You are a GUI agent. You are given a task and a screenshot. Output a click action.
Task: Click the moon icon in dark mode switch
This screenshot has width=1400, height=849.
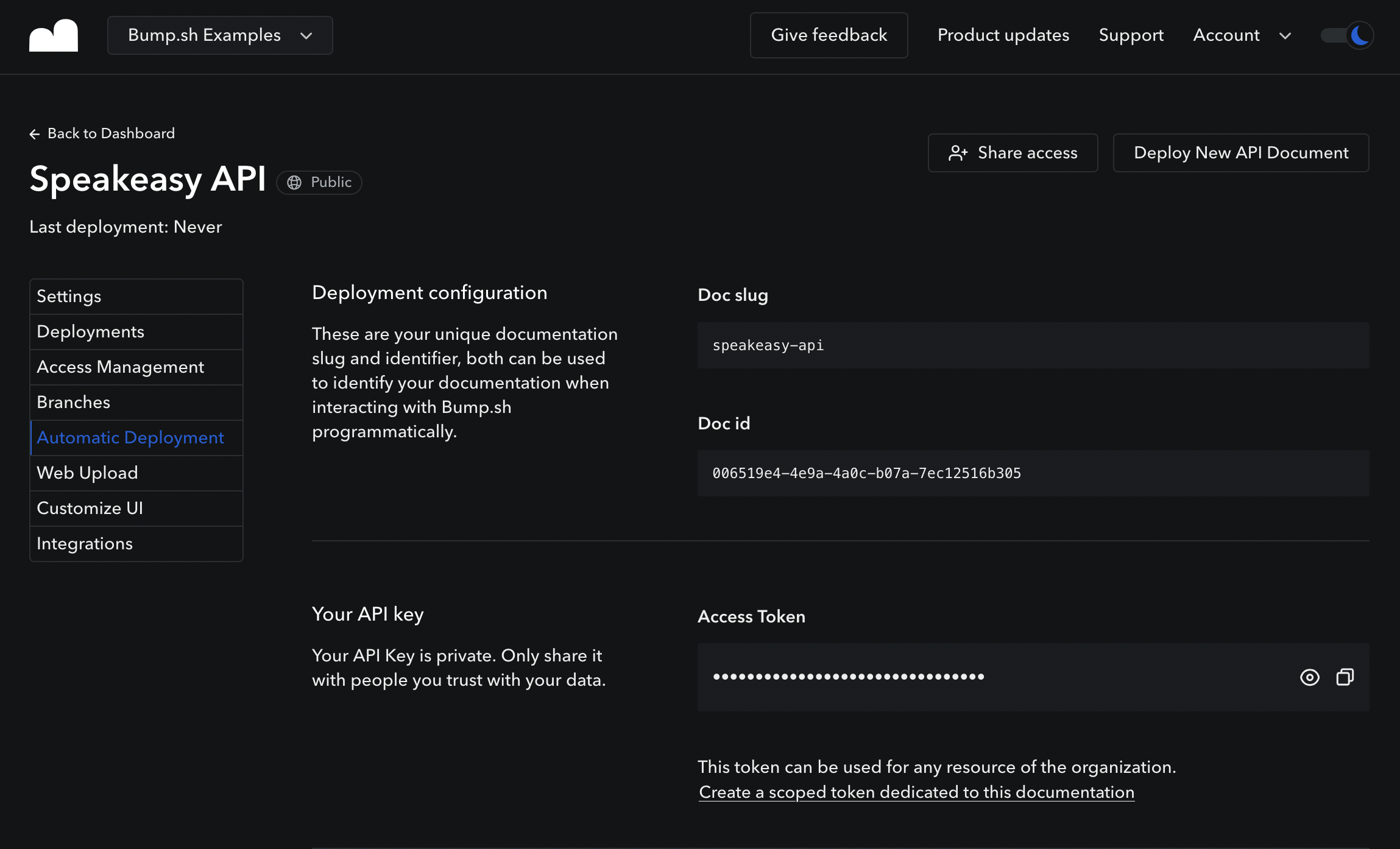[x=1359, y=35]
